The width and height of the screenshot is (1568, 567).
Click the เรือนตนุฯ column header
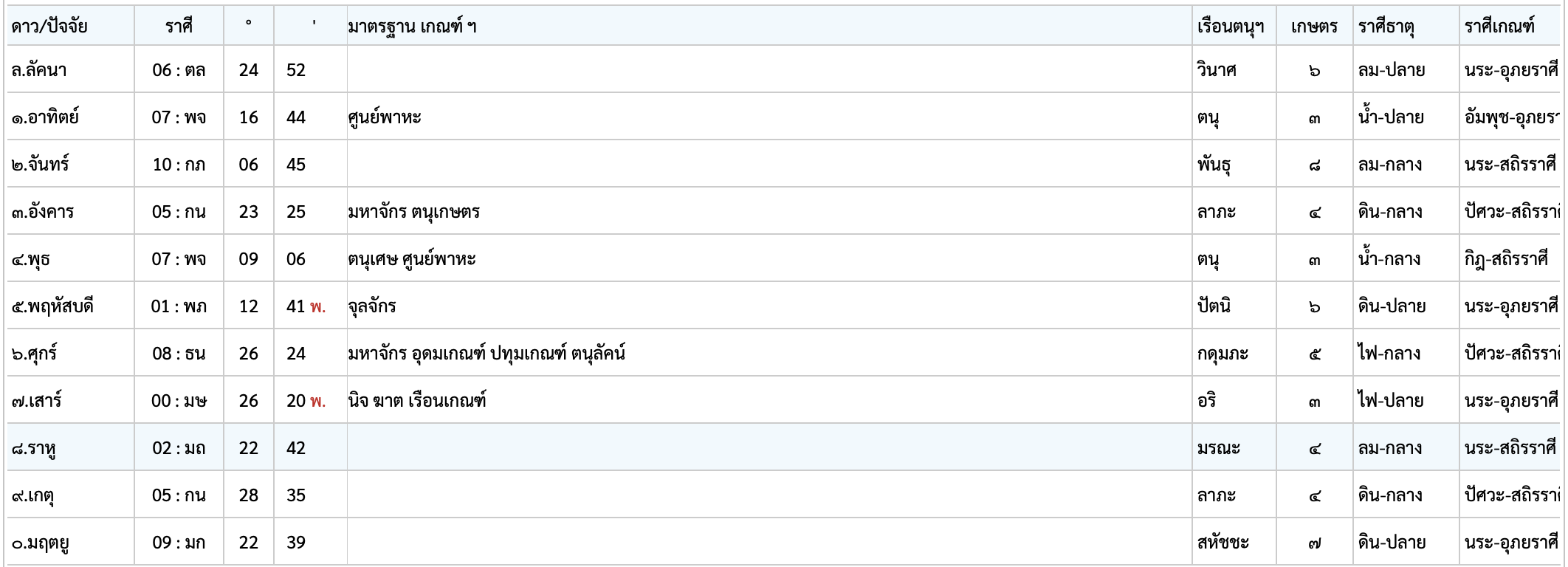pos(1230,27)
